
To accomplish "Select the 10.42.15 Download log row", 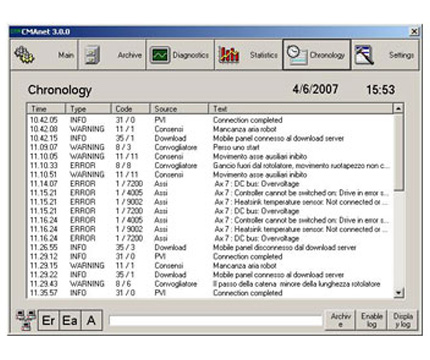I will (x=210, y=138).
